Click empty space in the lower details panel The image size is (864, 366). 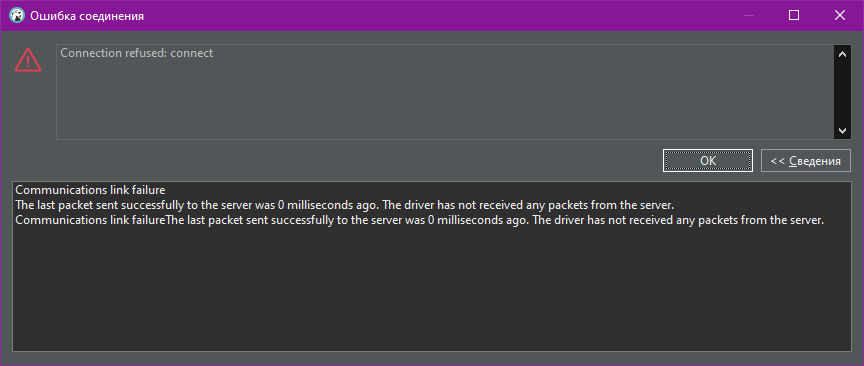coord(431,292)
